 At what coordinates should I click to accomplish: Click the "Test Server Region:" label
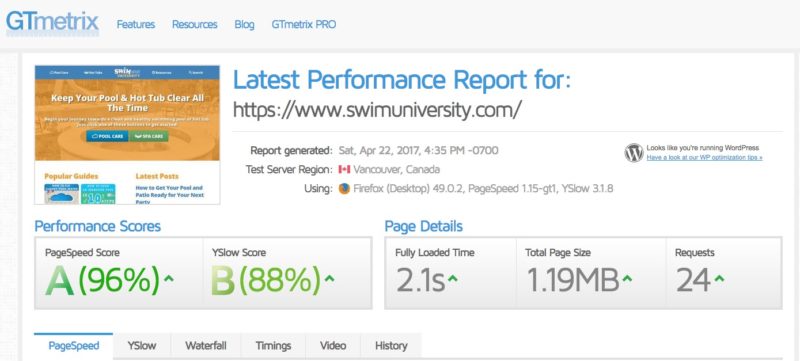coord(289,169)
